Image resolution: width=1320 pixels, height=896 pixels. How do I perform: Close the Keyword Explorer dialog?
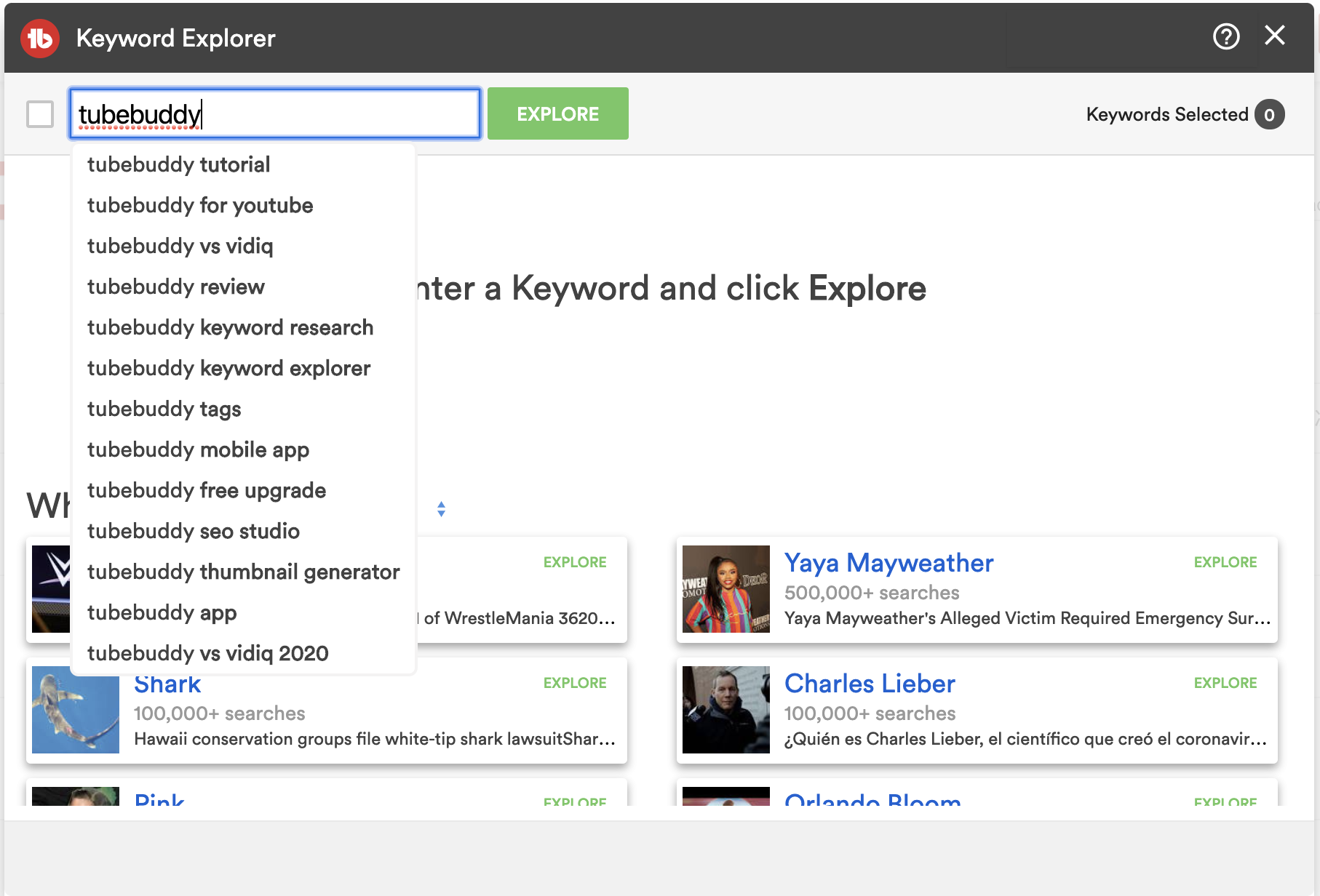pos(1275,35)
